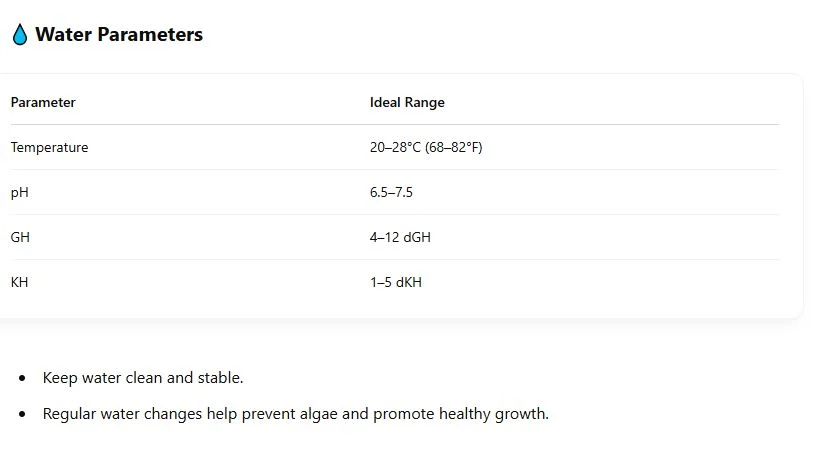Click the Temperature row label
This screenshot has width=814, height=461.
[x=49, y=147]
